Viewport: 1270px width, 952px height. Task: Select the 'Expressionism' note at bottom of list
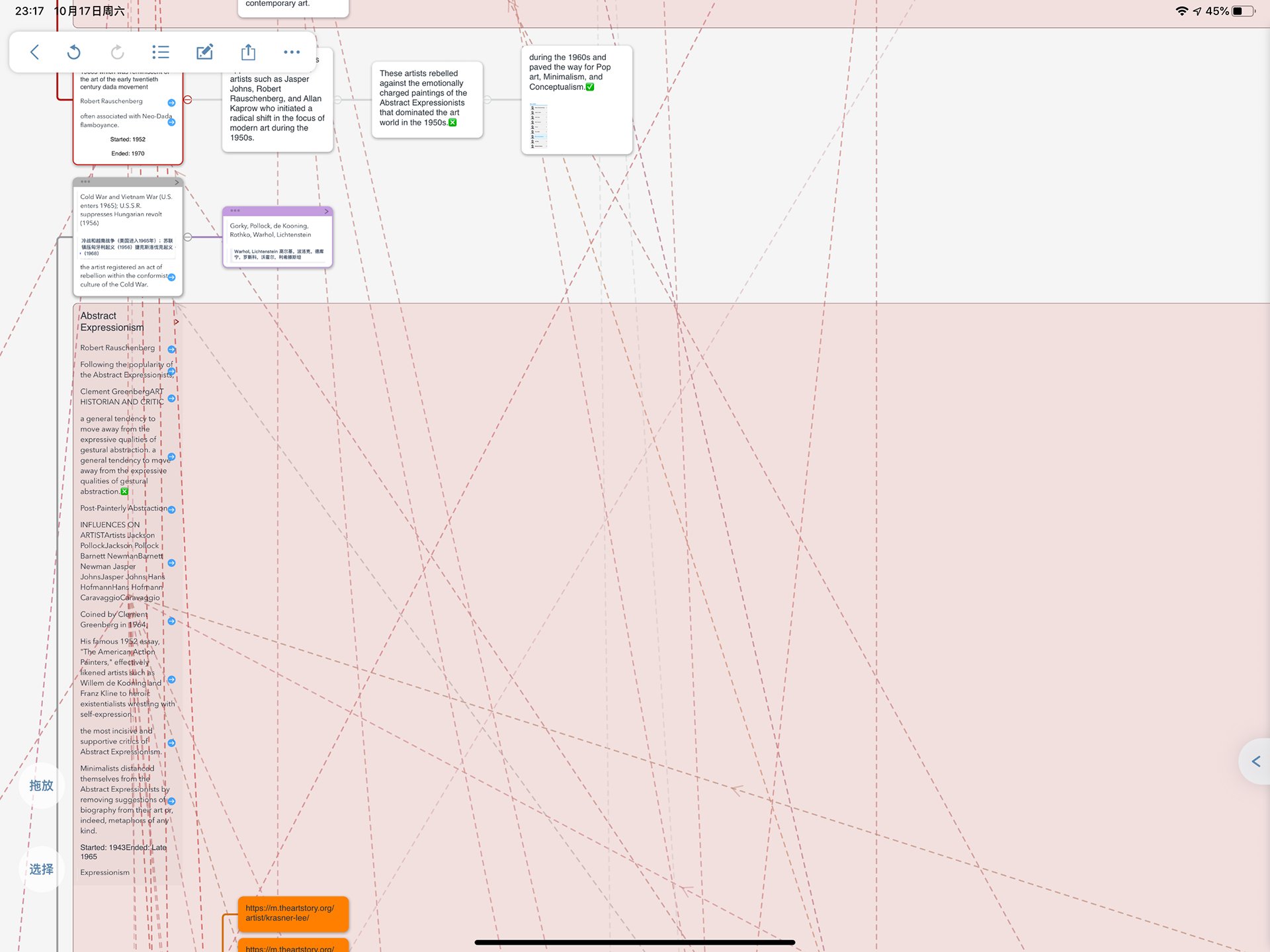coord(105,873)
